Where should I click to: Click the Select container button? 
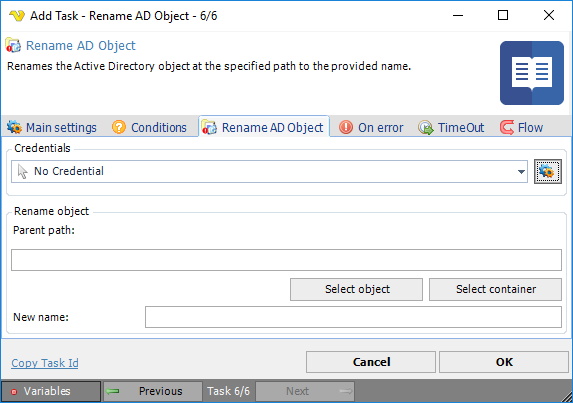(x=495, y=289)
